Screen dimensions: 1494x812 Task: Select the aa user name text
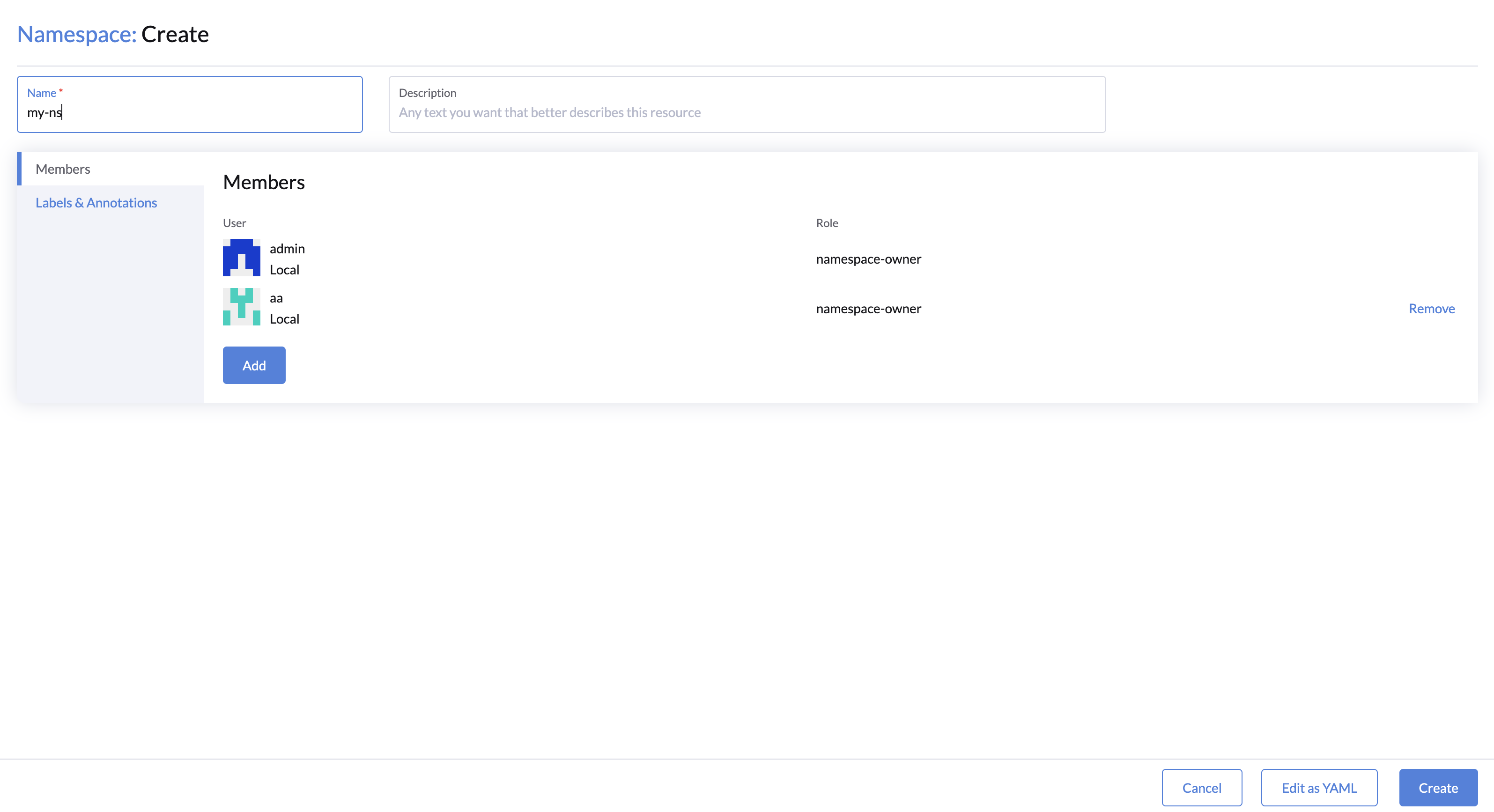coord(276,298)
